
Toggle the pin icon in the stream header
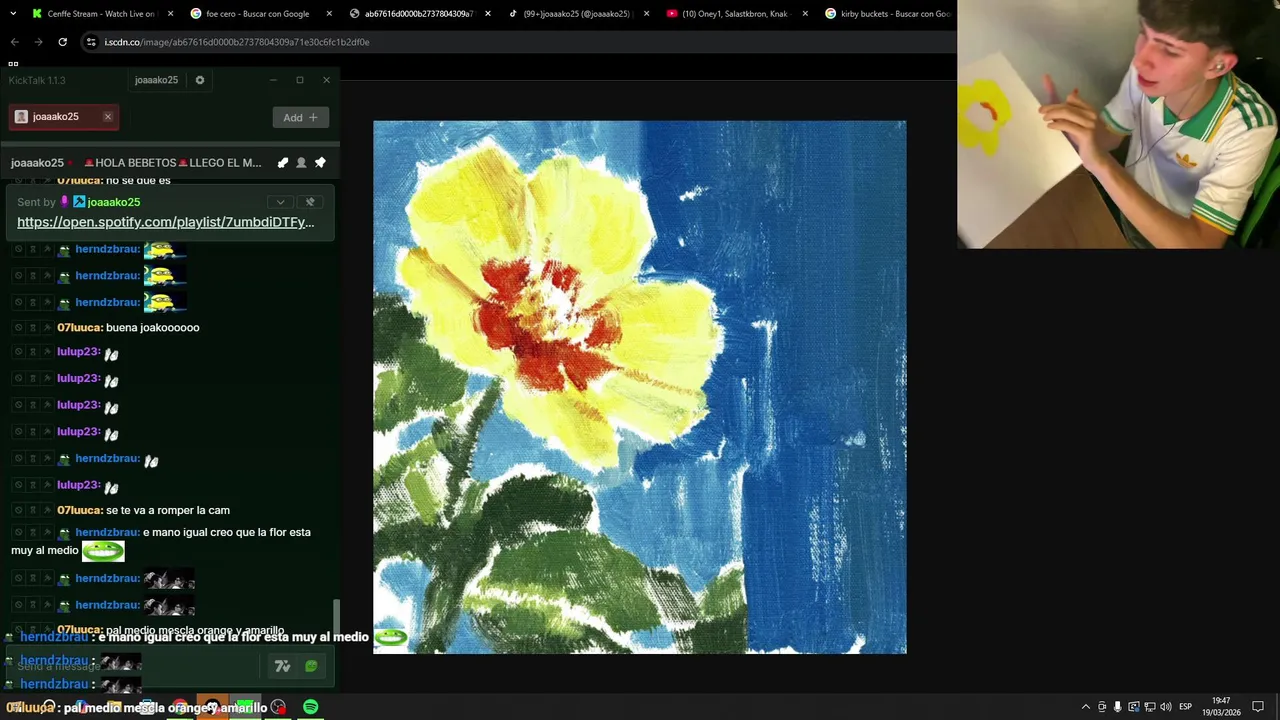pyautogui.click(x=320, y=163)
